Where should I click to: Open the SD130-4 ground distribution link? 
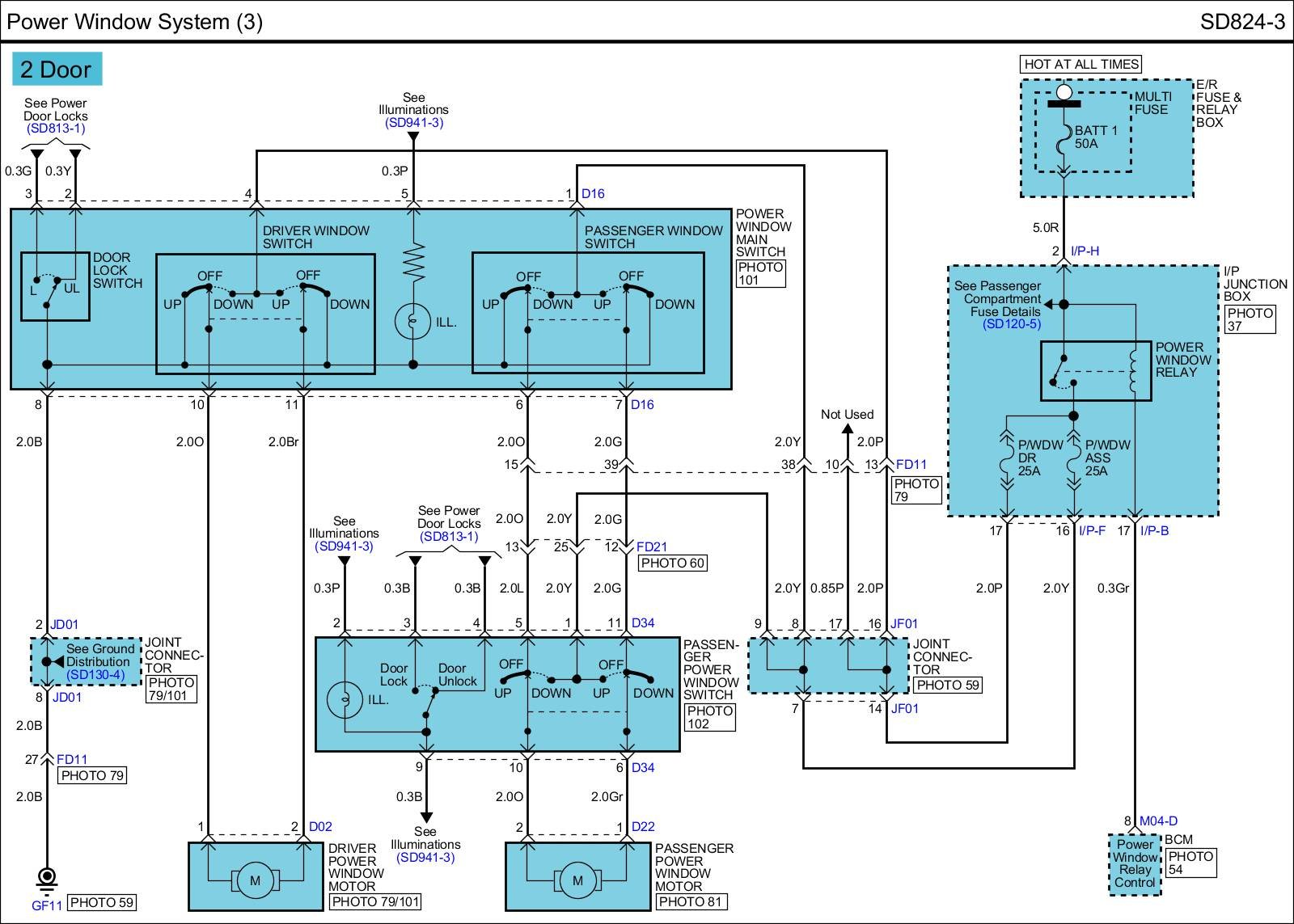(95, 674)
